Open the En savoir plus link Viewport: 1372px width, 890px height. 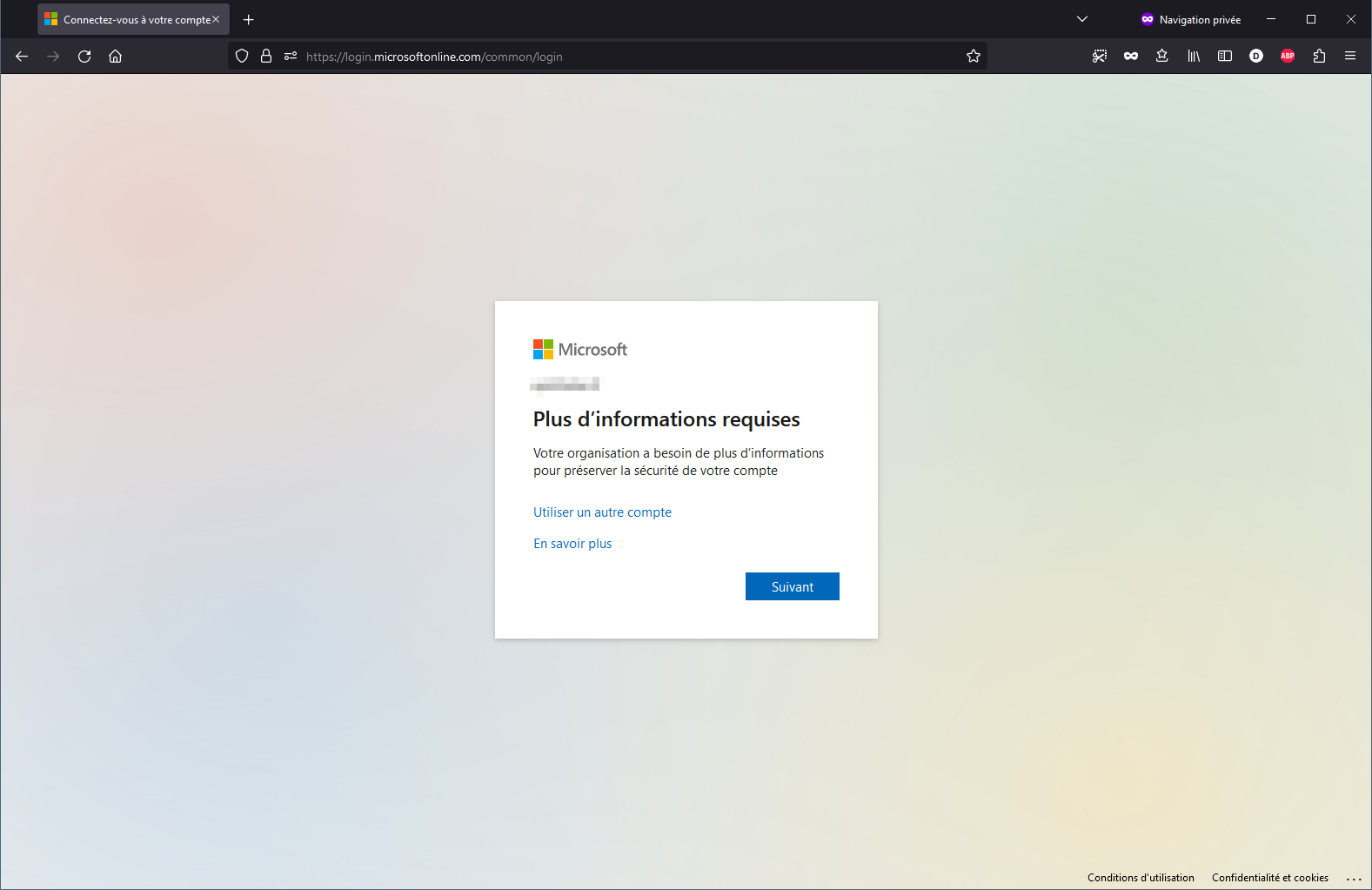[572, 544]
